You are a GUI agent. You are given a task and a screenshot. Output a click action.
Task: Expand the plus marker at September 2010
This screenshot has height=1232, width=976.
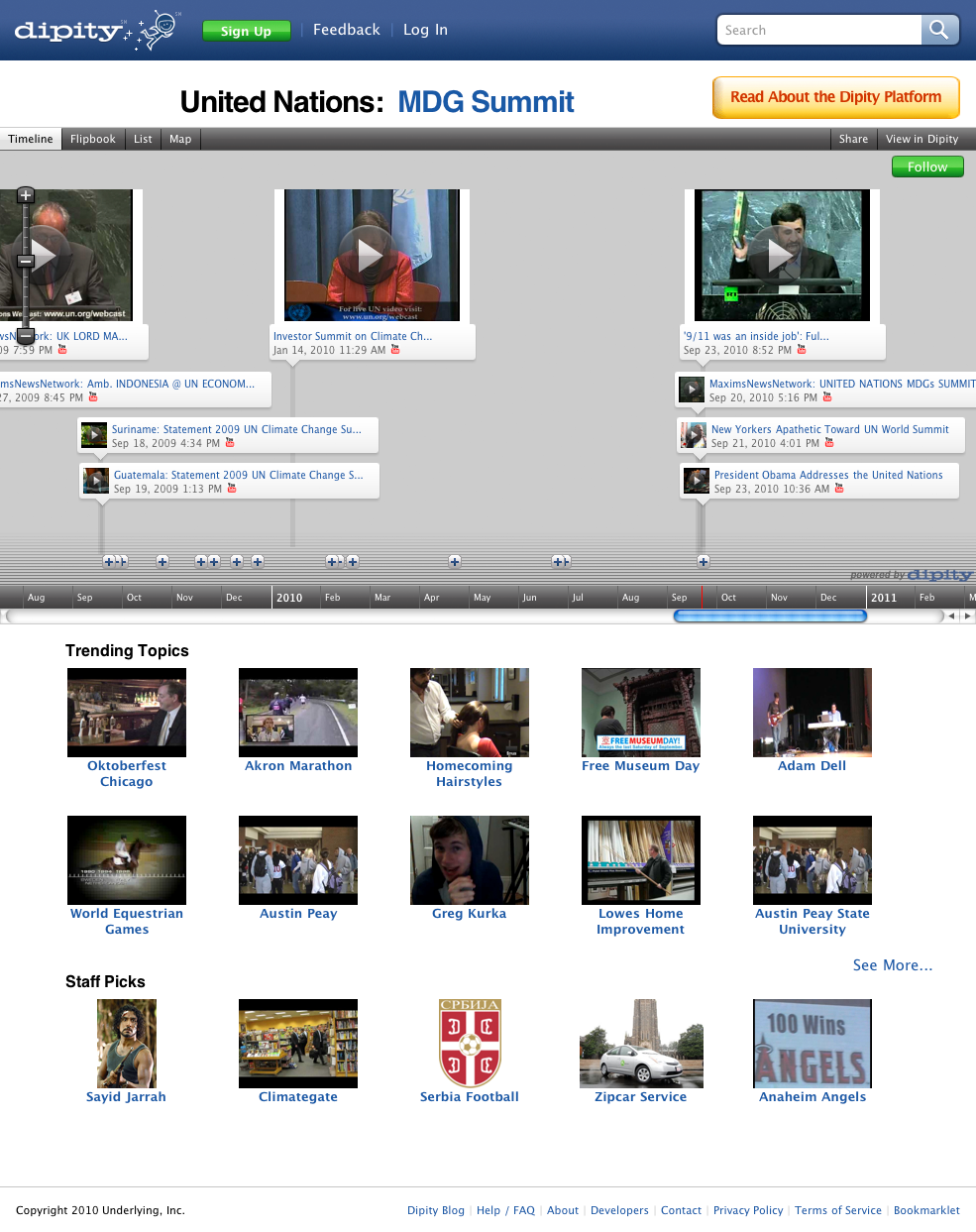click(703, 562)
